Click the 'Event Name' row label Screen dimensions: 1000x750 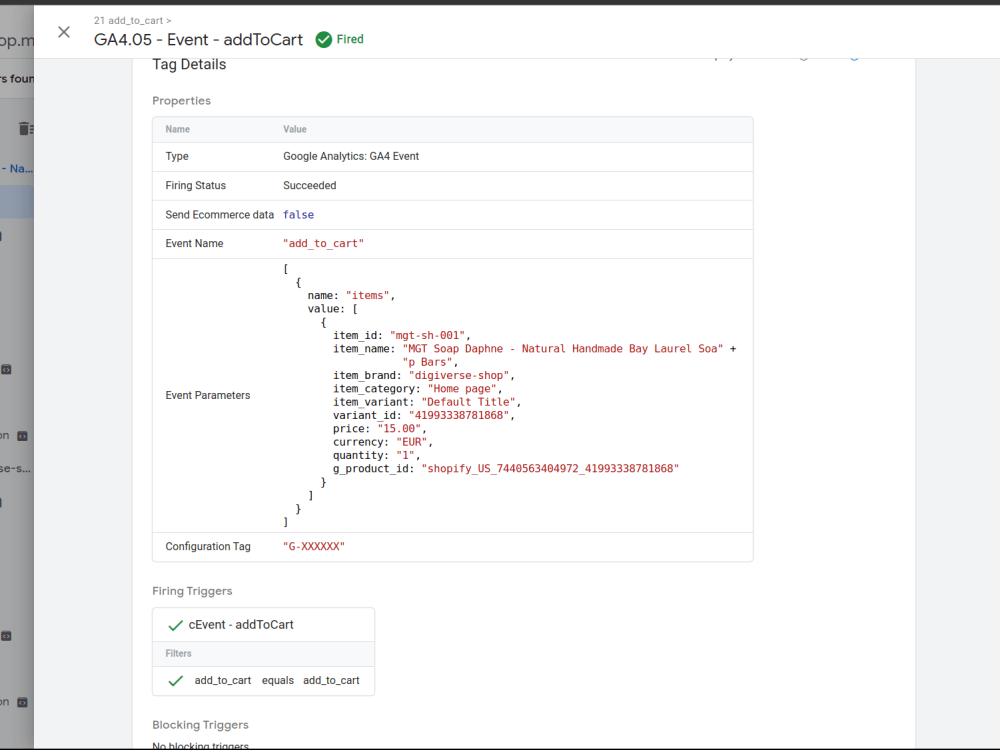pos(194,244)
